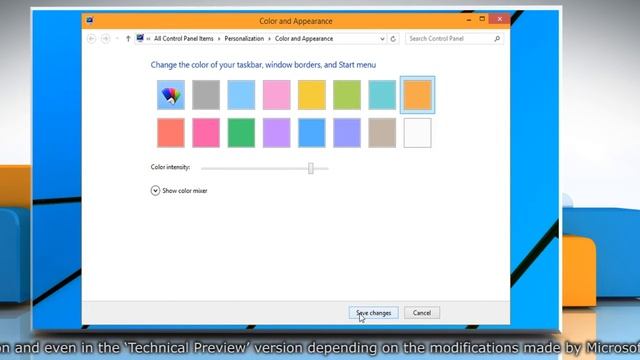Click the Color intensity slider handle
This screenshot has width=640, height=360.
click(311, 168)
